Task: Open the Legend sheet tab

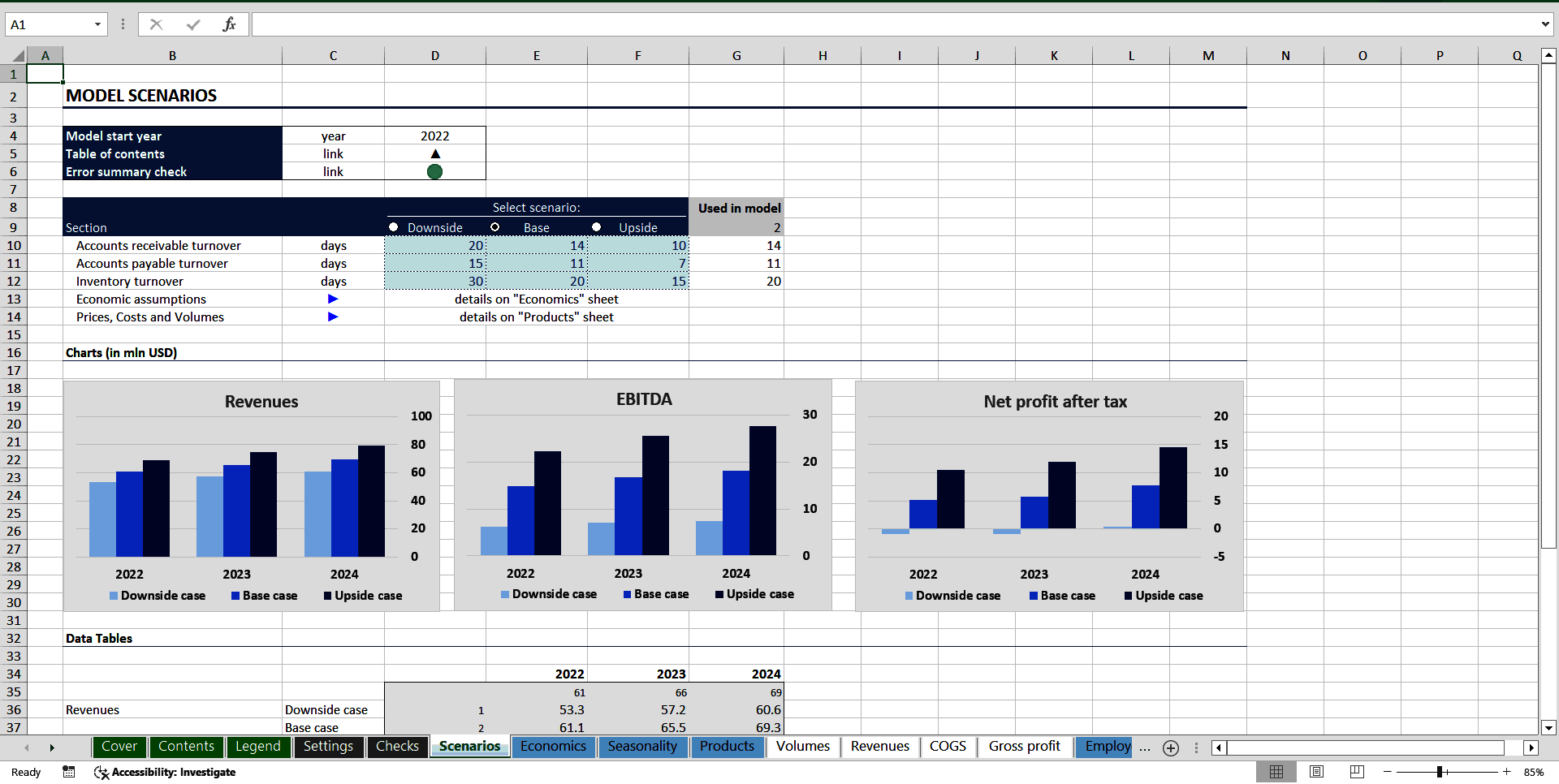Action: point(257,747)
